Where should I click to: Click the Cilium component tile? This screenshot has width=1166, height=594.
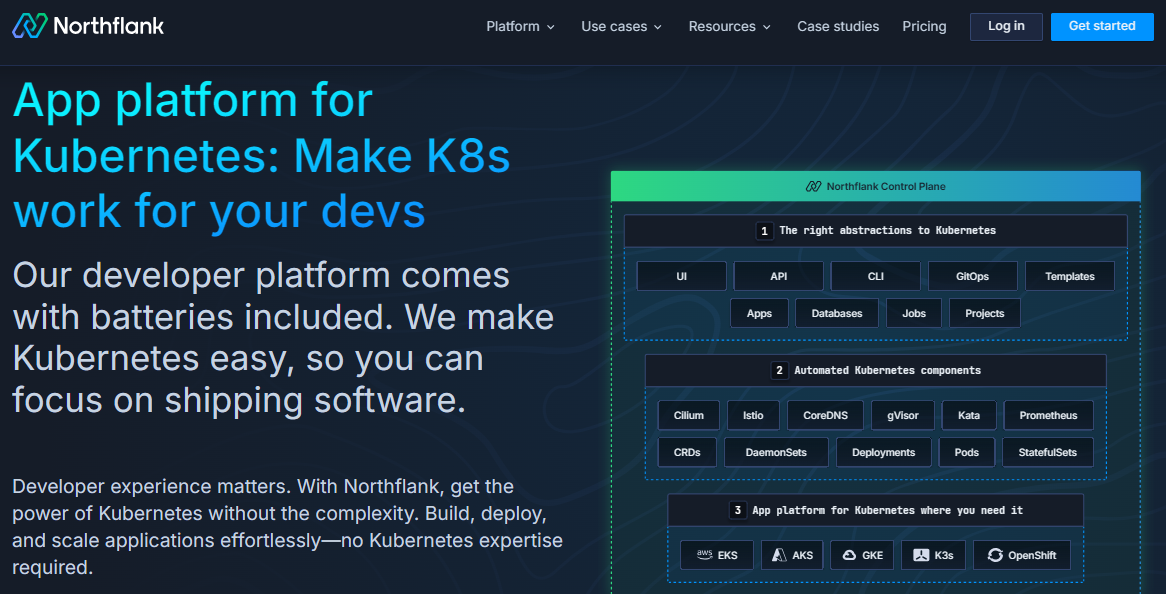[689, 415]
